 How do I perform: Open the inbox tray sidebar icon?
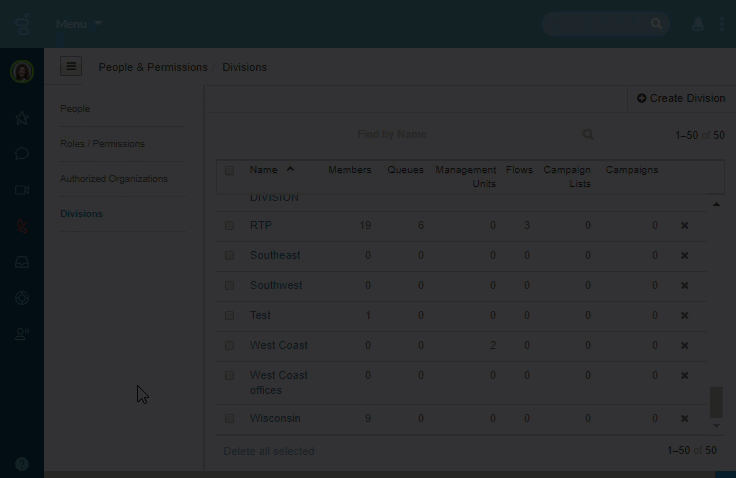click(x=22, y=262)
